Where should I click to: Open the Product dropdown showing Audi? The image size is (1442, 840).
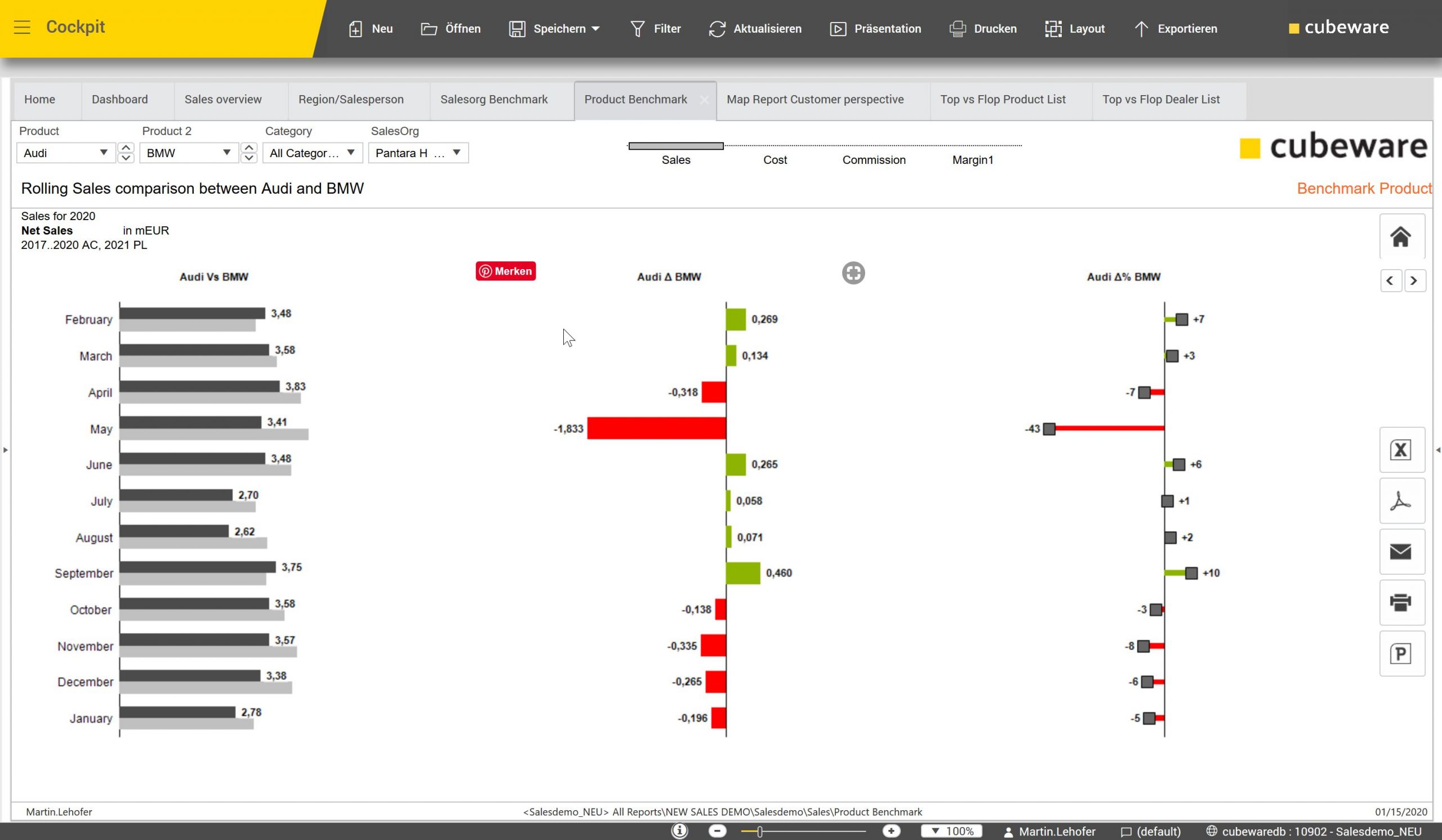(66, 153)
